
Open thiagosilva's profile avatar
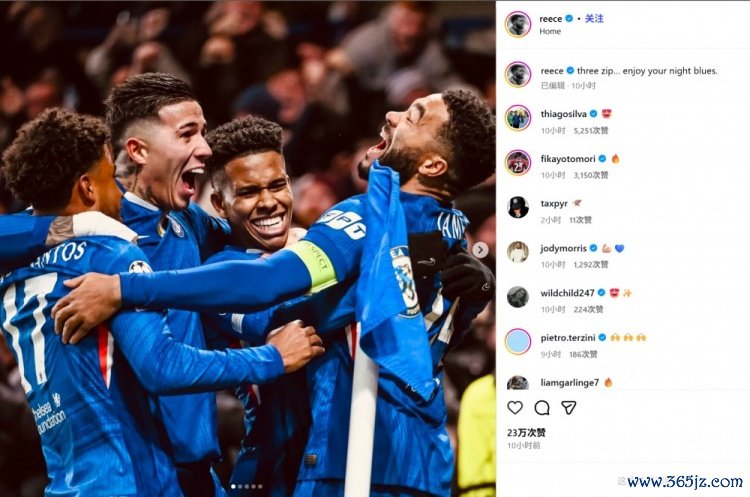pyautogui.click(x=518, y=118)
